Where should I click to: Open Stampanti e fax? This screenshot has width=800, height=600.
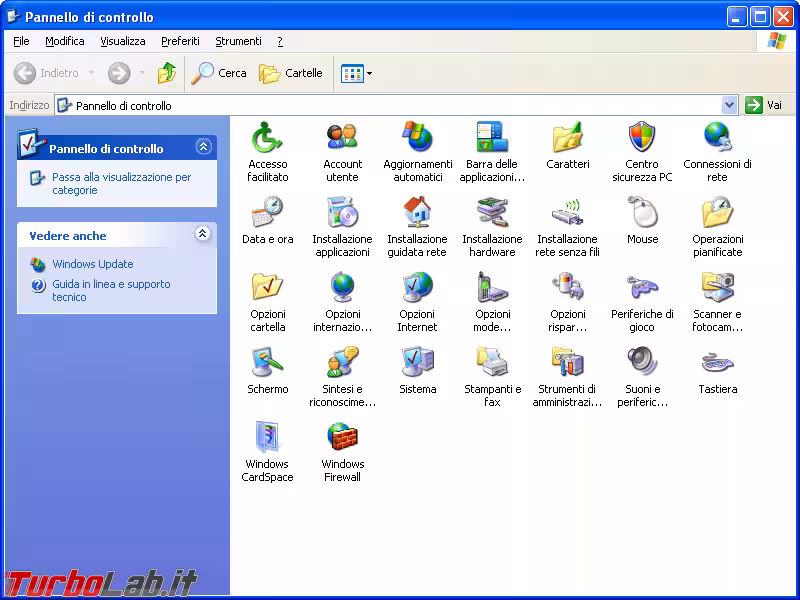[x=492, y=365]
